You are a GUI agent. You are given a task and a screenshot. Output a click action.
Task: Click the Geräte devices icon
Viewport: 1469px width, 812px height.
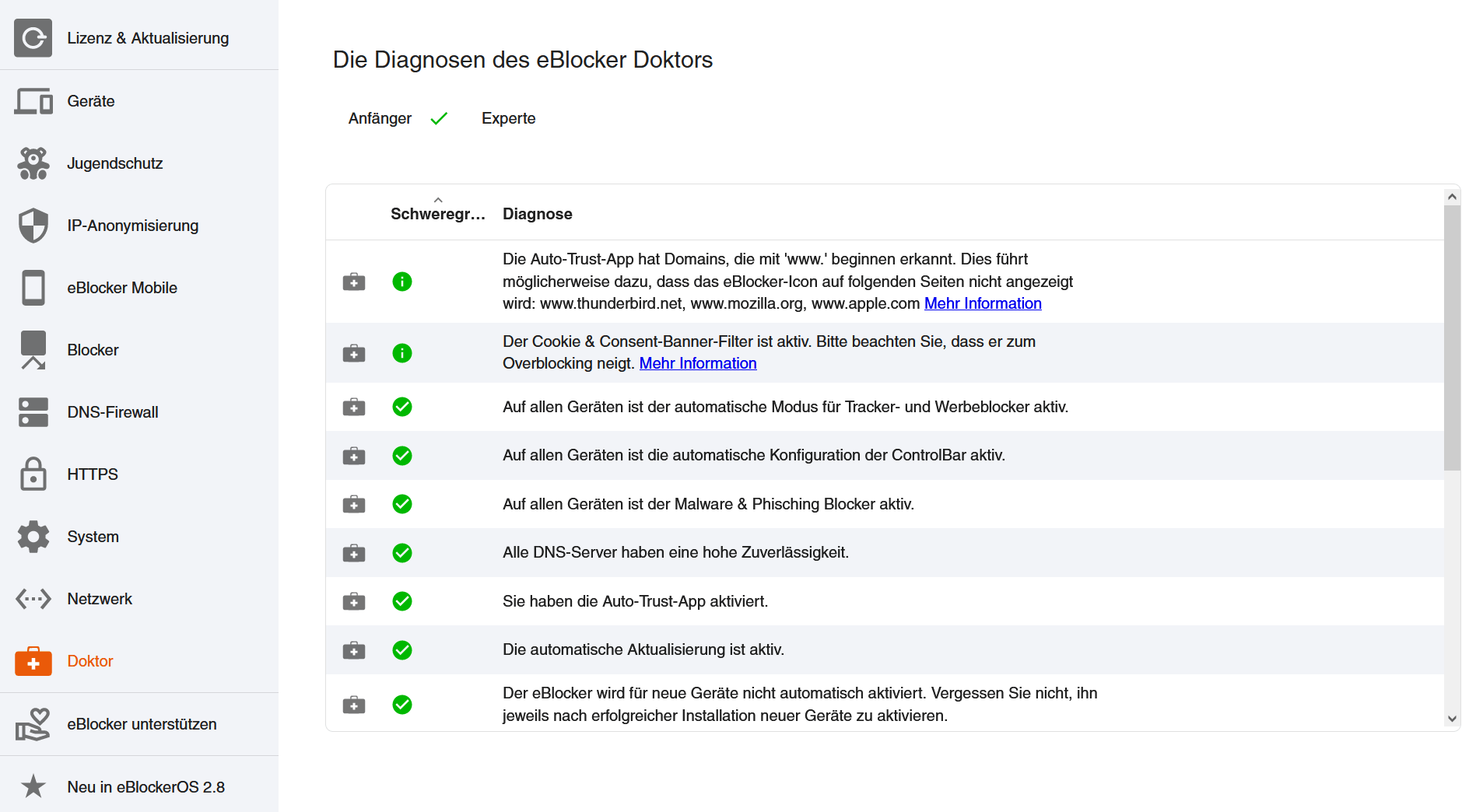(33, 101)
